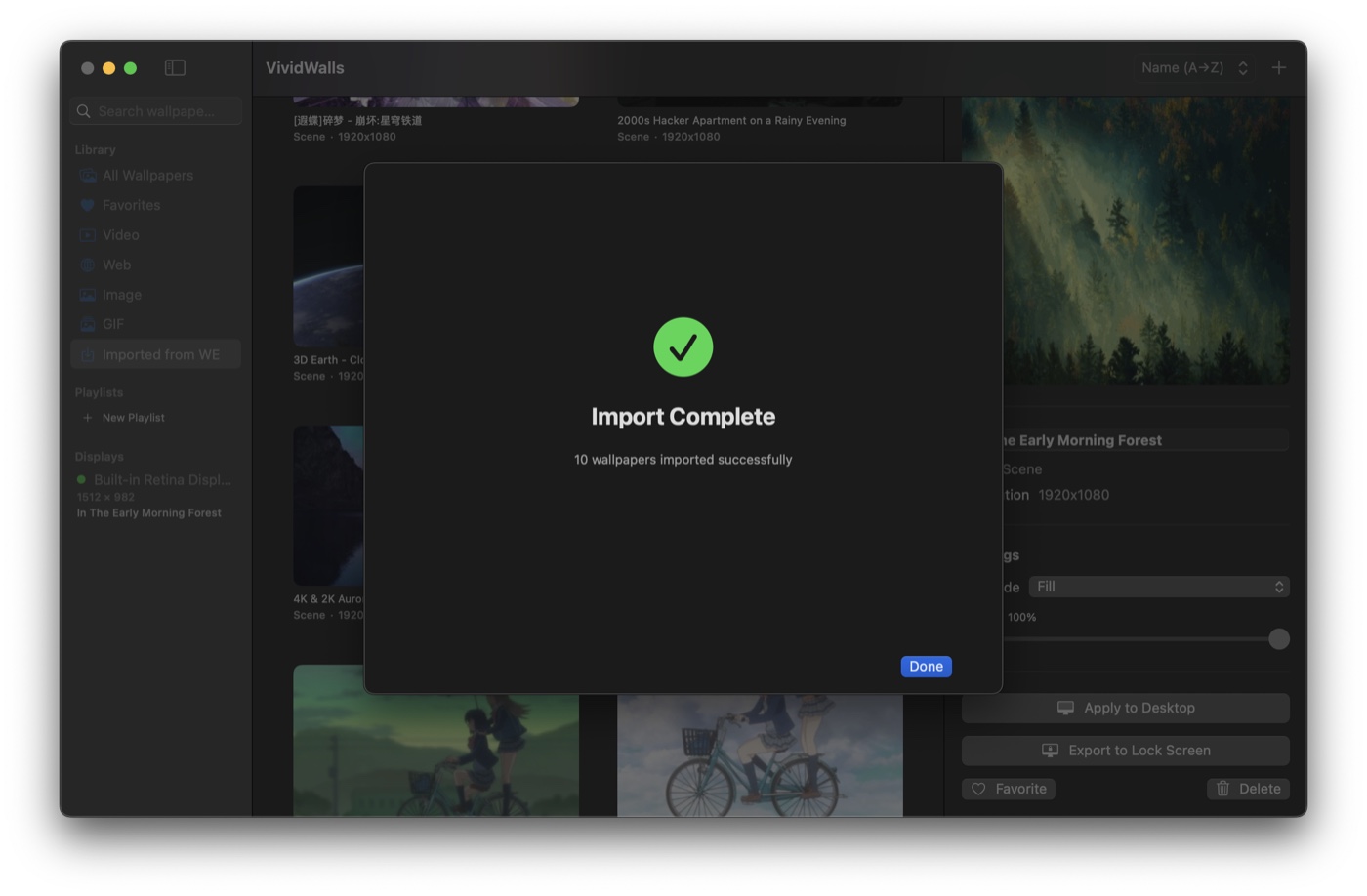Open the Fill scaling mode dropdown
Image resolution: width=1367 pixels, height=896 pixels.
(1159, 587)
